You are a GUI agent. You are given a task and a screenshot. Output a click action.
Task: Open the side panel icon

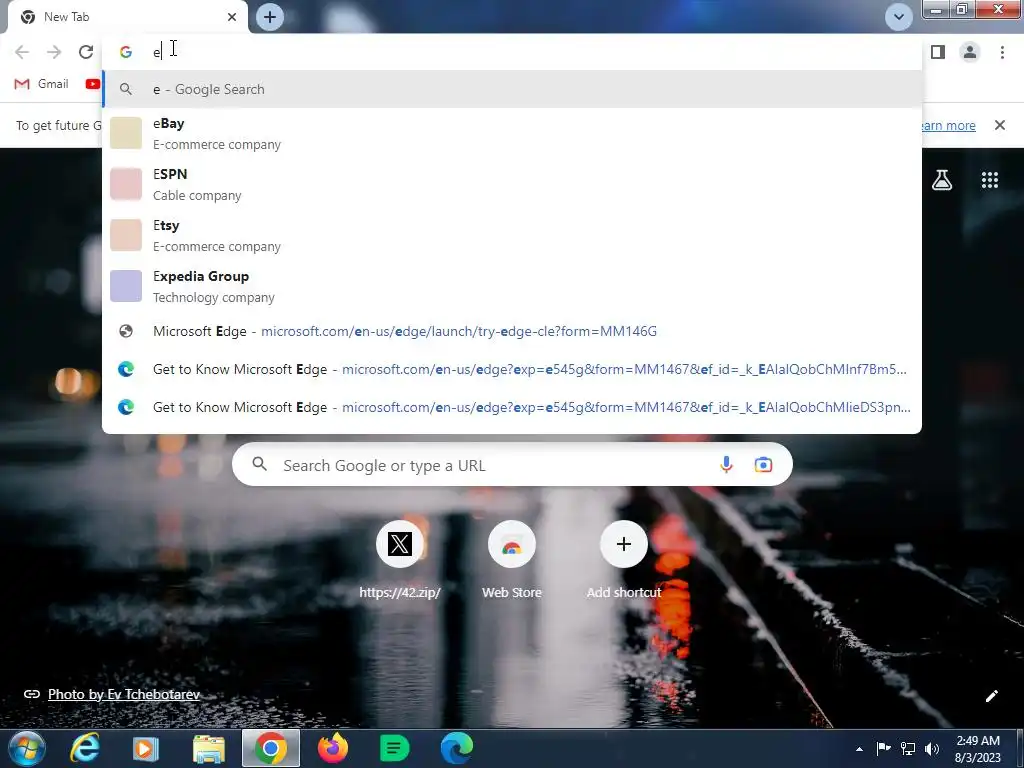938,52
